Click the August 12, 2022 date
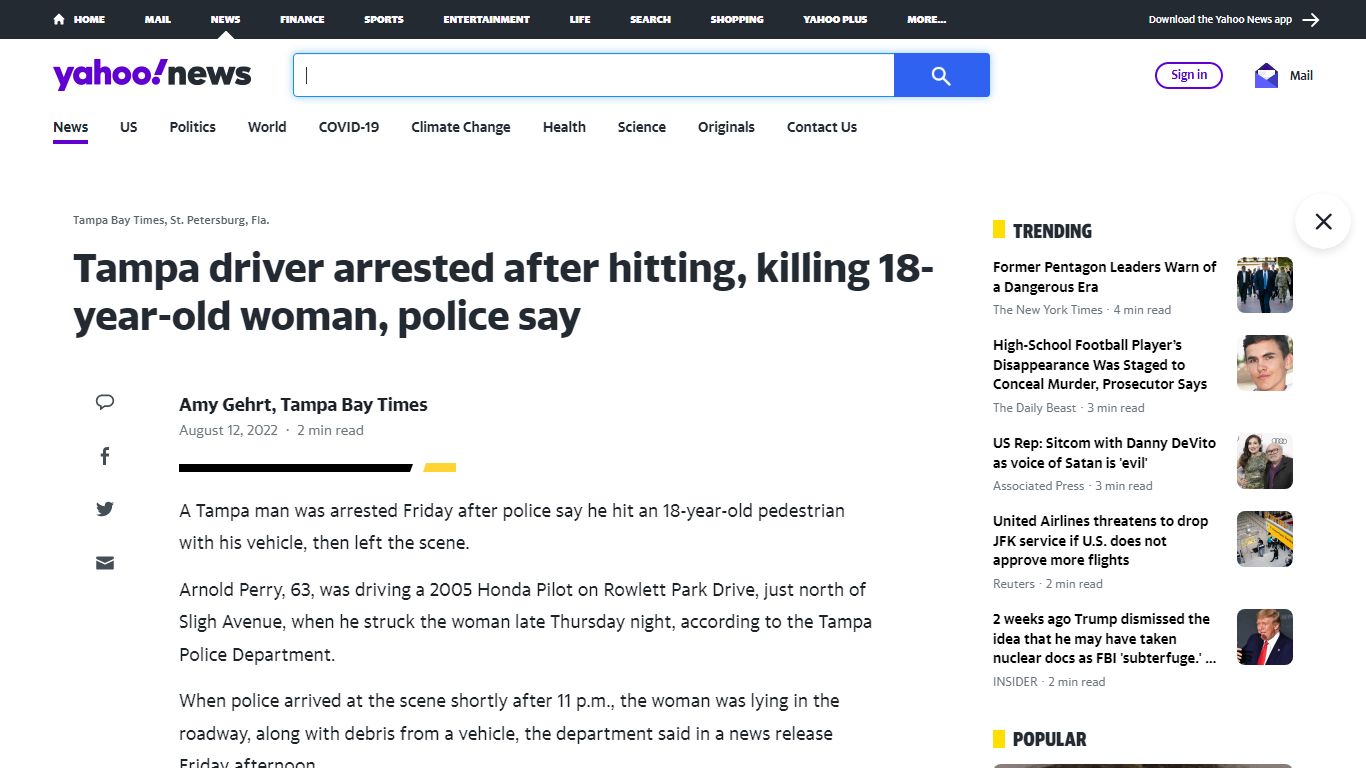Image resolution: width=1366 pixels, height=768 pixels. (228, 431)
